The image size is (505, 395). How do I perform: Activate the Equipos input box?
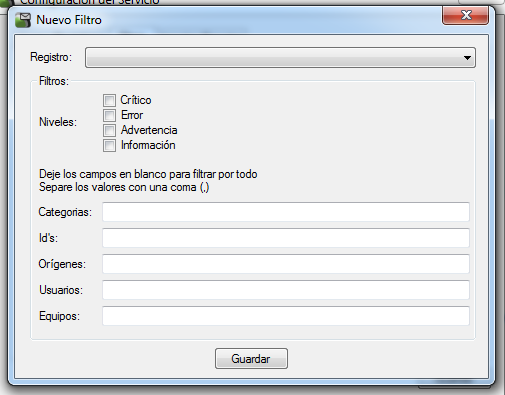click(286, 316)
